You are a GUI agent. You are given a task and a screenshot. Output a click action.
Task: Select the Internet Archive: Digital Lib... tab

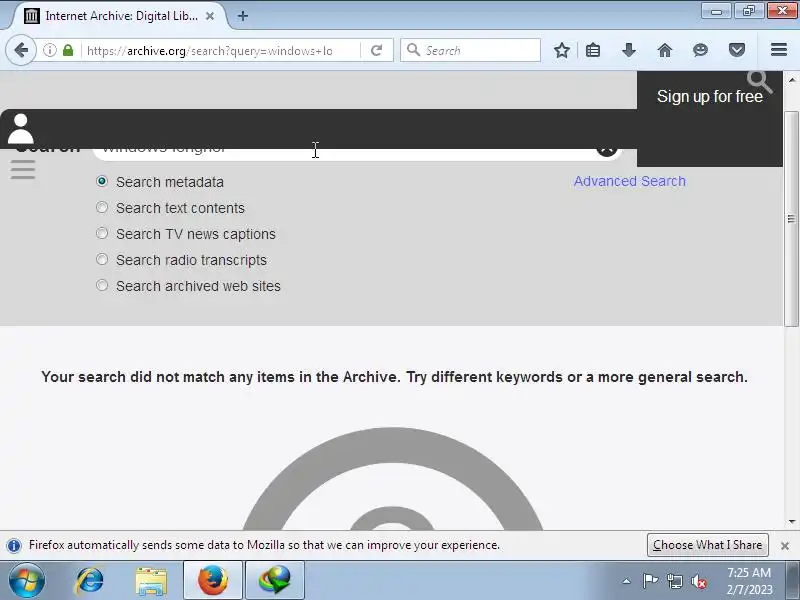tap(119, 16)
